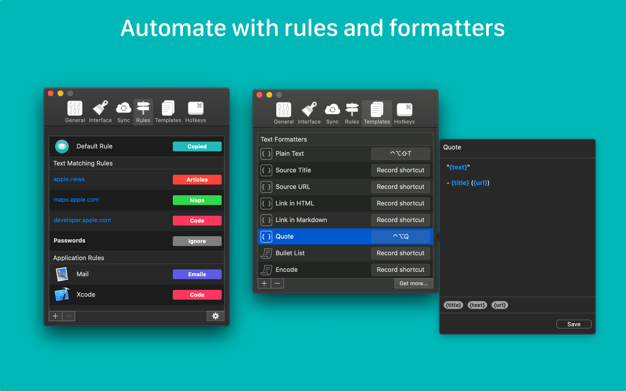626x391 pixels.
Task: Click Code tag for developer.apple.com
Action: pos(197,220)
